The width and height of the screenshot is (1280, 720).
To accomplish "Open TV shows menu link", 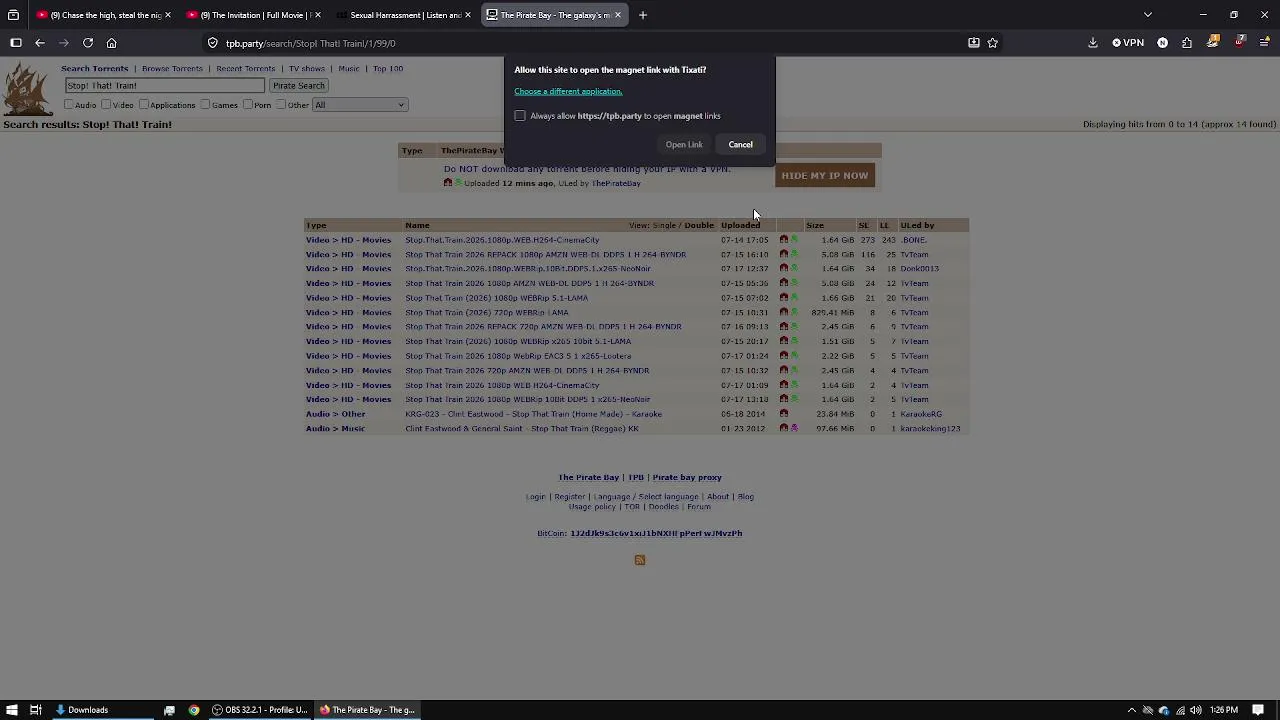I will [307, 69].
